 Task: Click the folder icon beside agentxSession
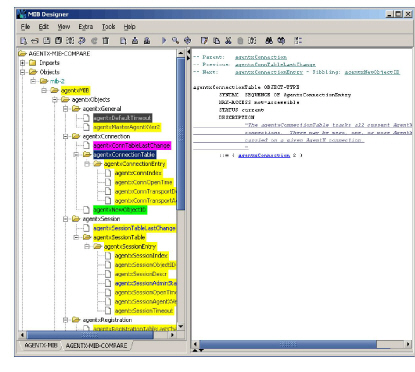pos(76,219)
